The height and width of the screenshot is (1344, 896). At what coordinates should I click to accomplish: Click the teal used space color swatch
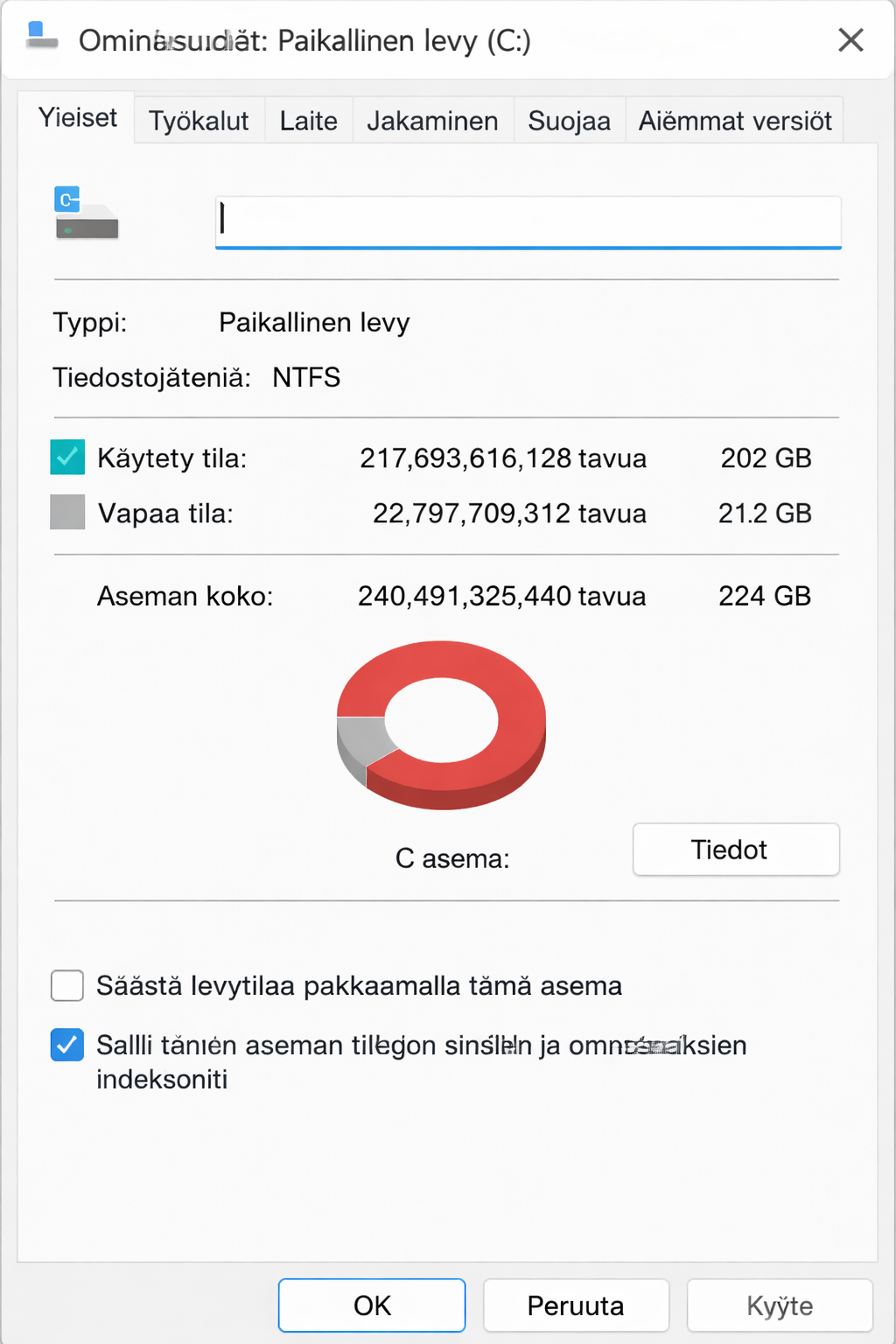[67, 458]
